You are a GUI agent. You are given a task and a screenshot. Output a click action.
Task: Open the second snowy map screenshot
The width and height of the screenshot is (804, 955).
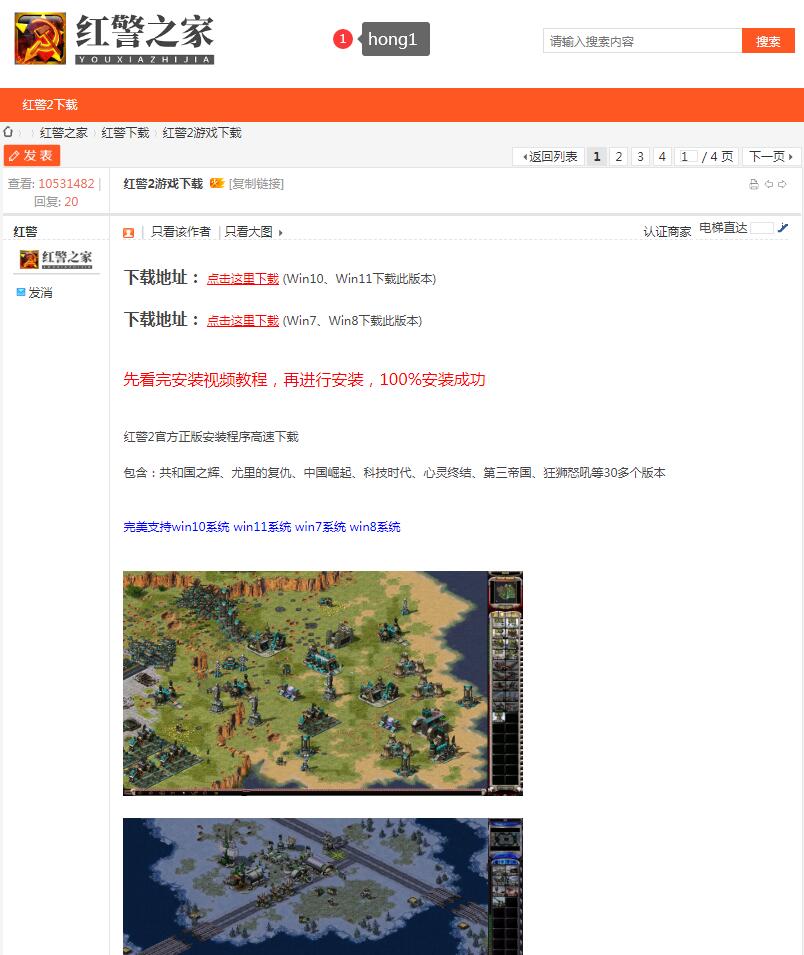click(323, 886)
